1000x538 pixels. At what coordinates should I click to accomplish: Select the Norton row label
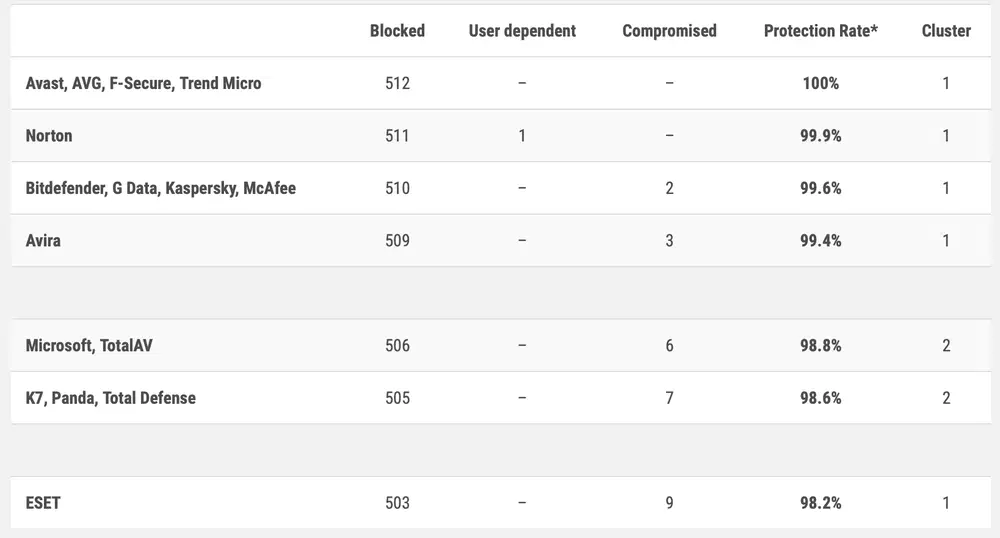(49, 135)
